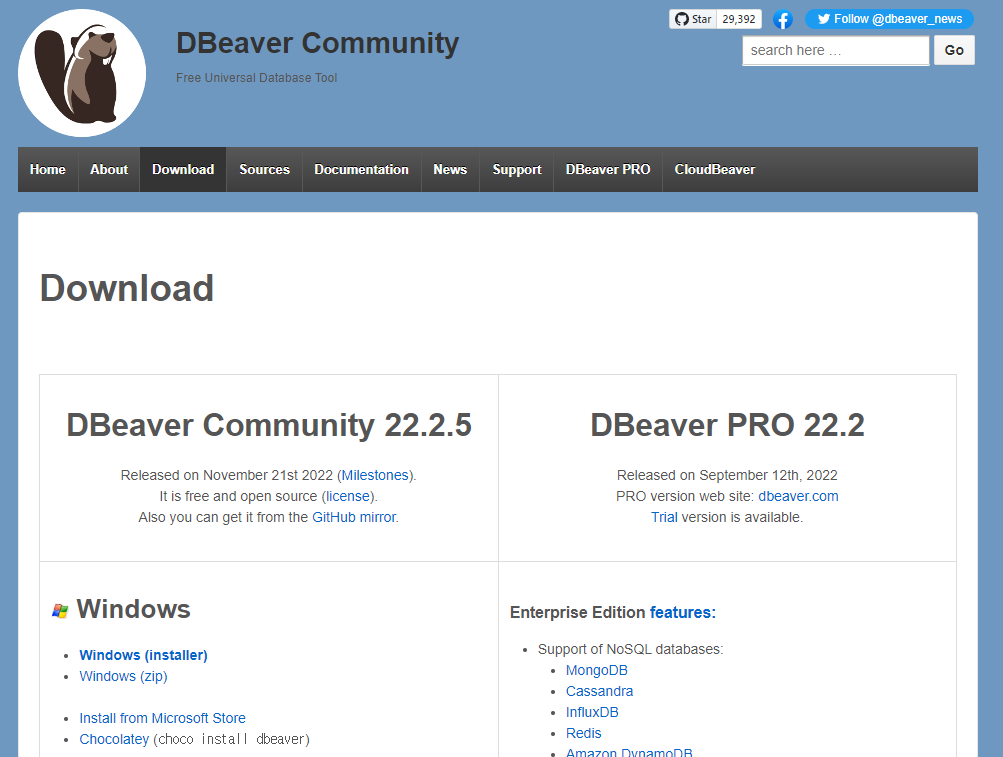Open the Support menu item
Image resolution: width=1003 pixels, height=757 pixels.
[x=517, y=170]
